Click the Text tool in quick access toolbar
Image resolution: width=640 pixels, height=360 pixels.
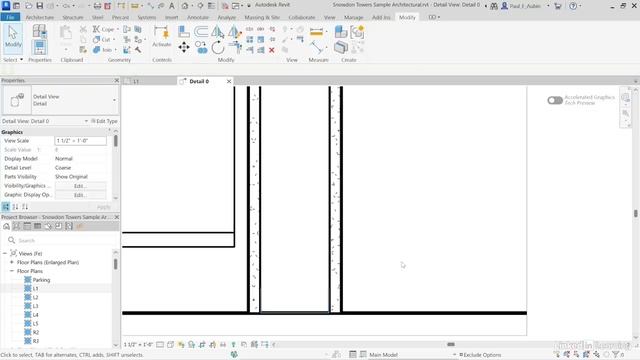(x=171, y=6)
